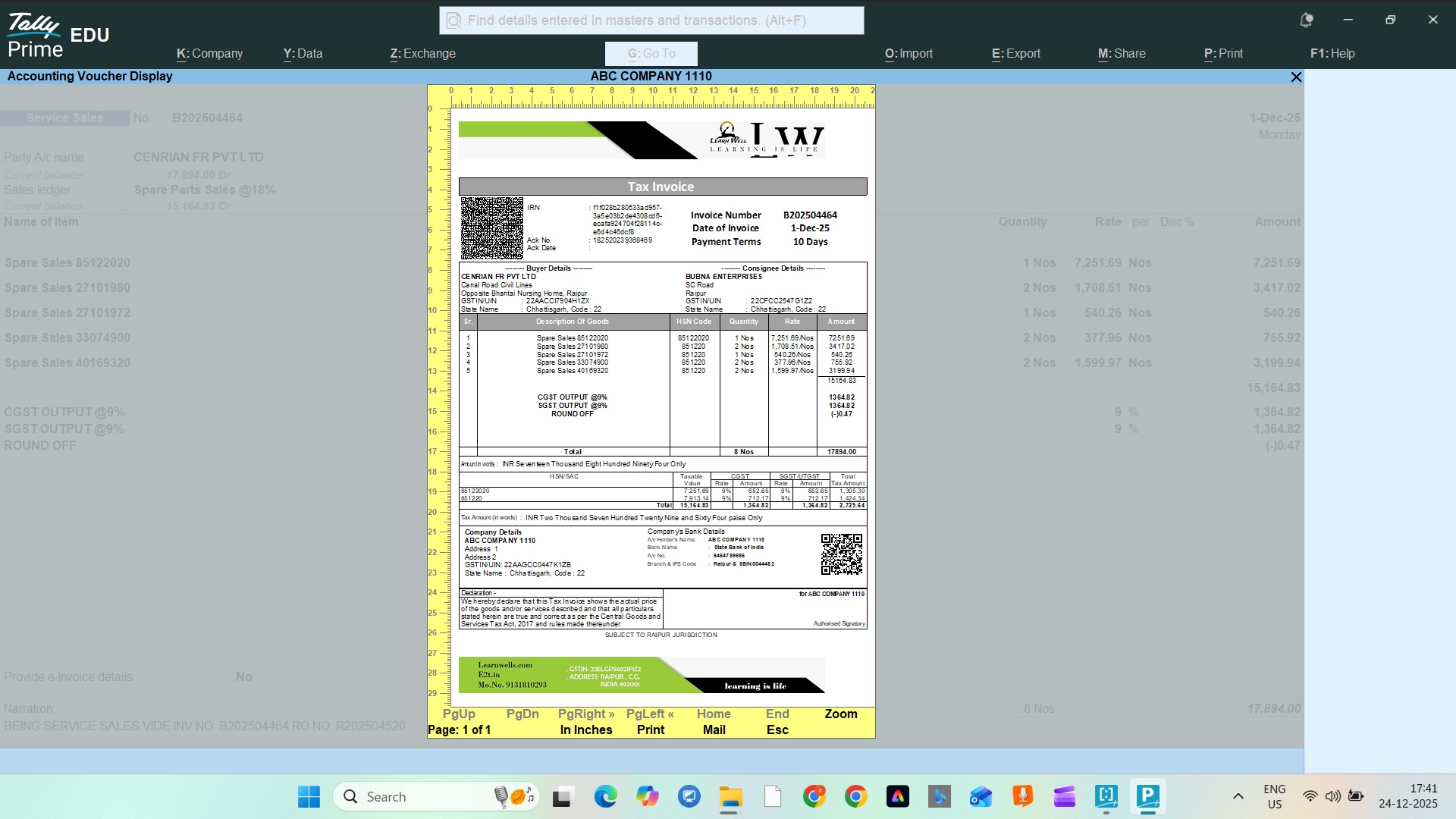
Task: Toggle the In Inches ruler unit option
Action: [585, 730]
